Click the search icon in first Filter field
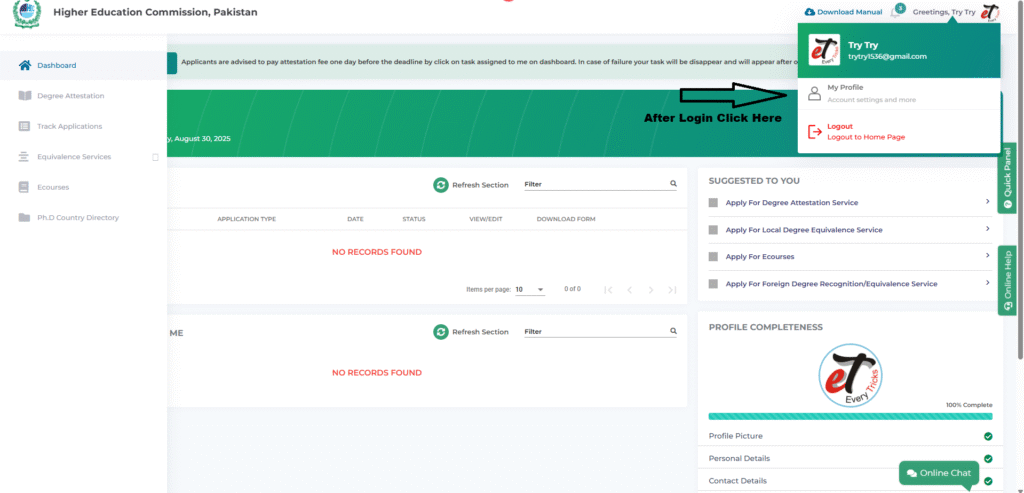Image resolution: width=1024 pixels, height=493 pixels. tap(673, 184)
